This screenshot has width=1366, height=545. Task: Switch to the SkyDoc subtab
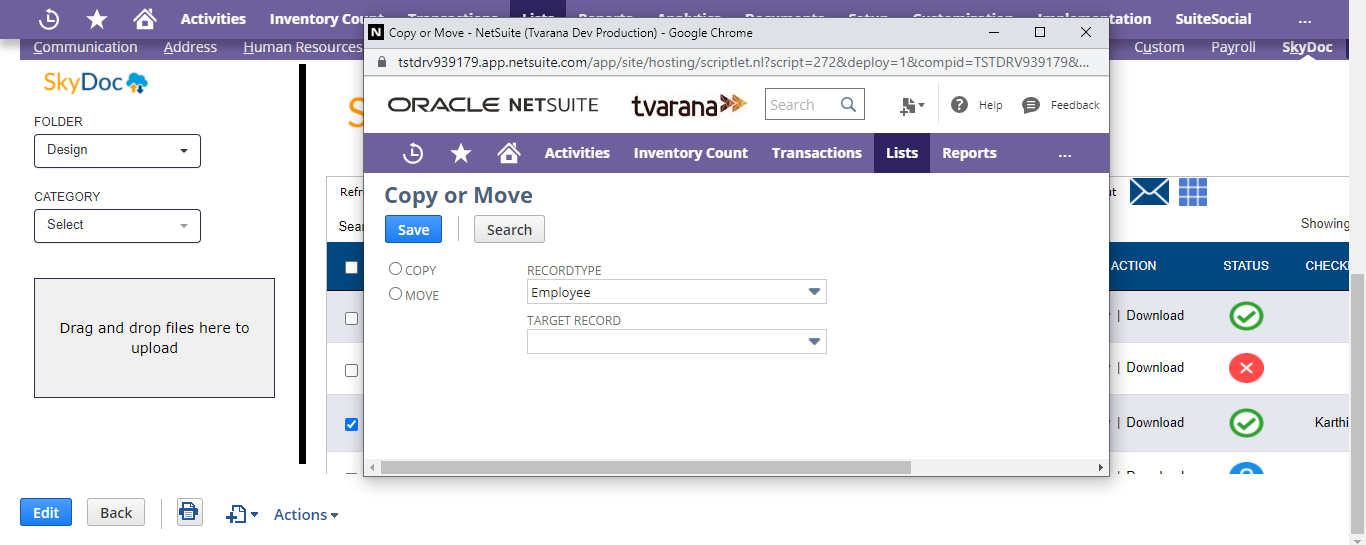click(1307, 47)
